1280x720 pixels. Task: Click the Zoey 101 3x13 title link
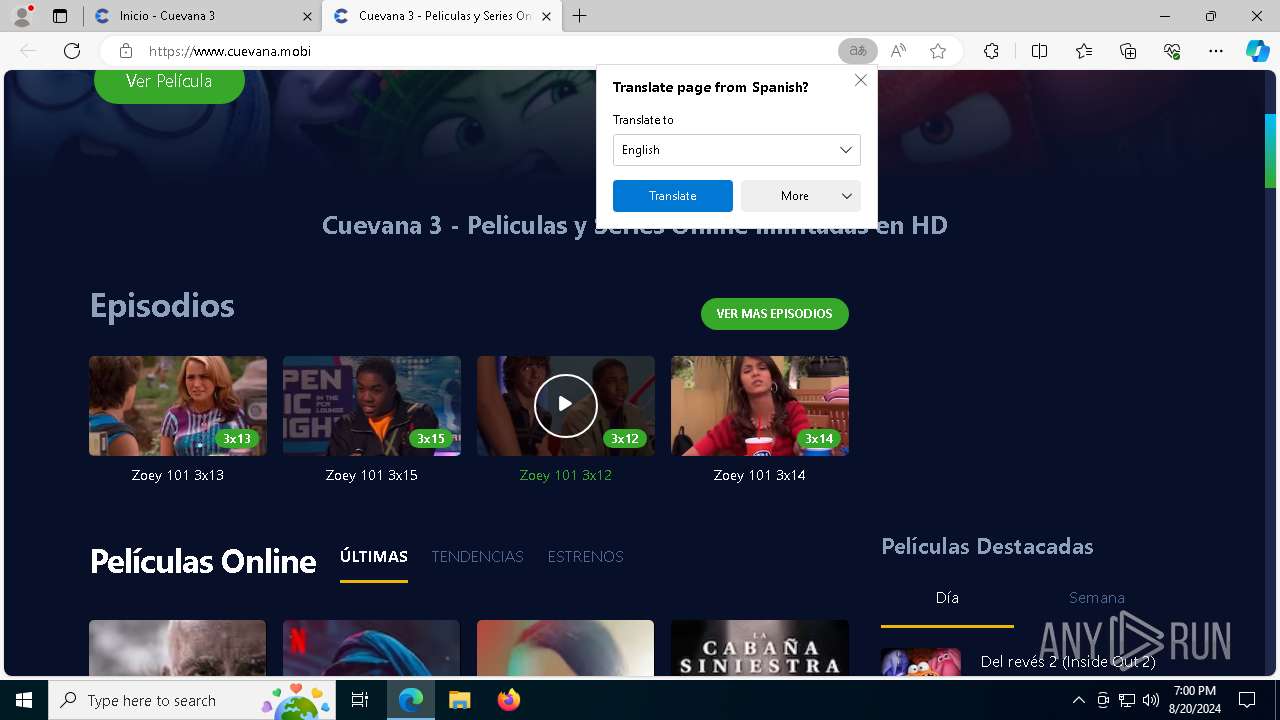click(x=178, y=476)
